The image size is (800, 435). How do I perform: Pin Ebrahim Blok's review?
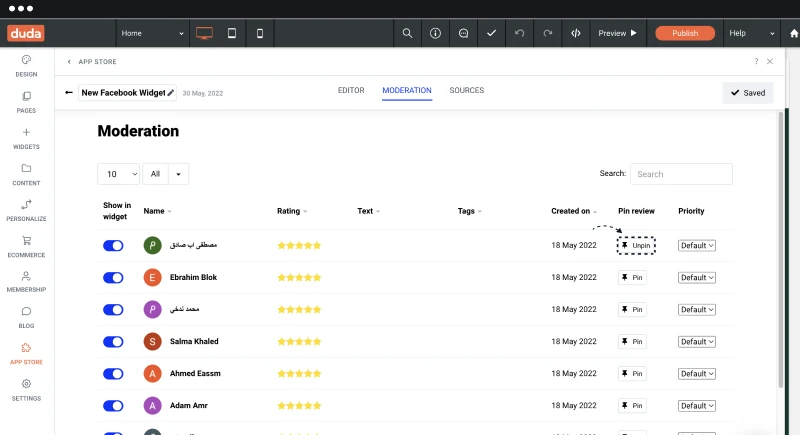632,277
